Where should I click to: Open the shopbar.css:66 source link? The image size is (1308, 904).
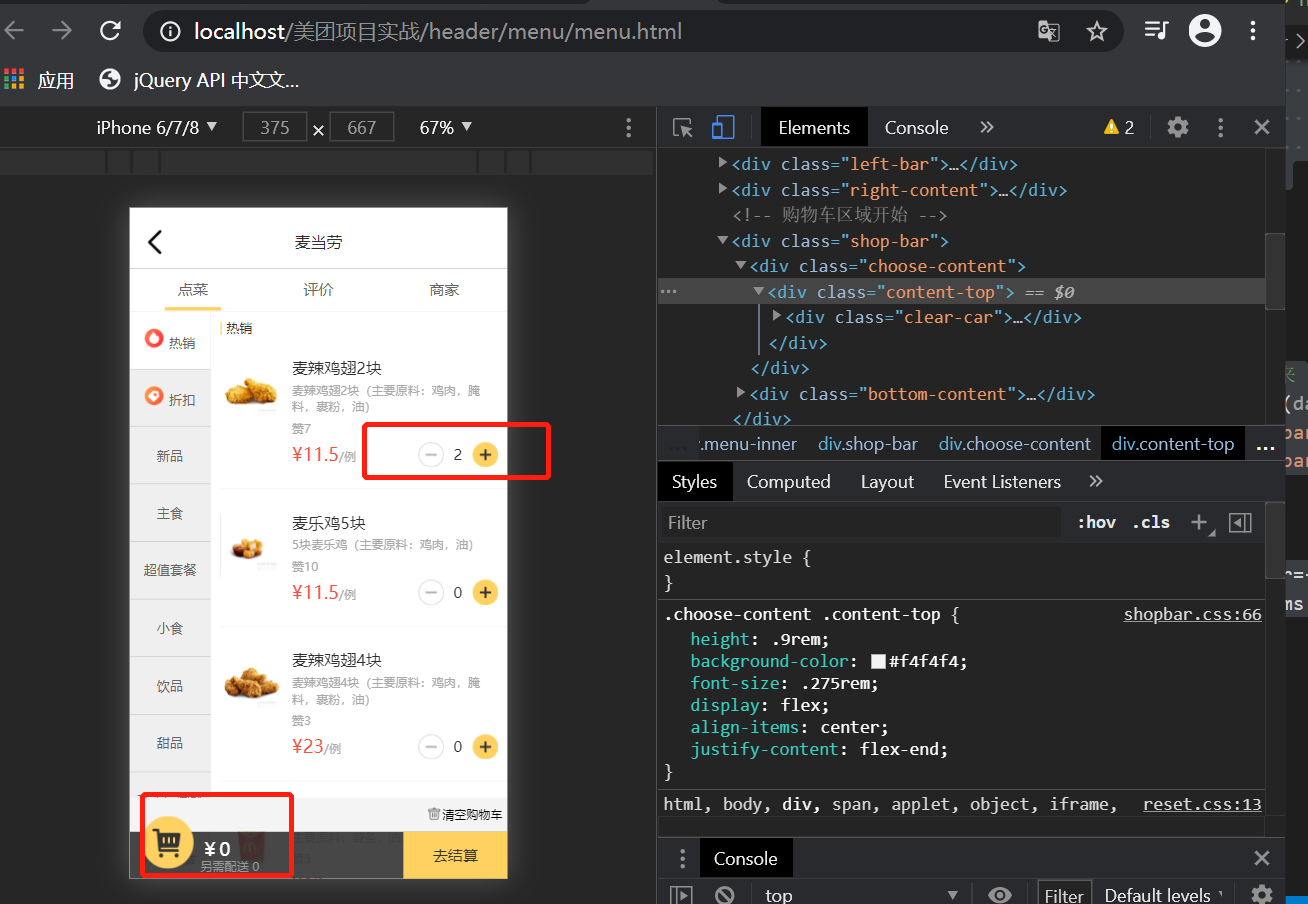point(1192,614)
